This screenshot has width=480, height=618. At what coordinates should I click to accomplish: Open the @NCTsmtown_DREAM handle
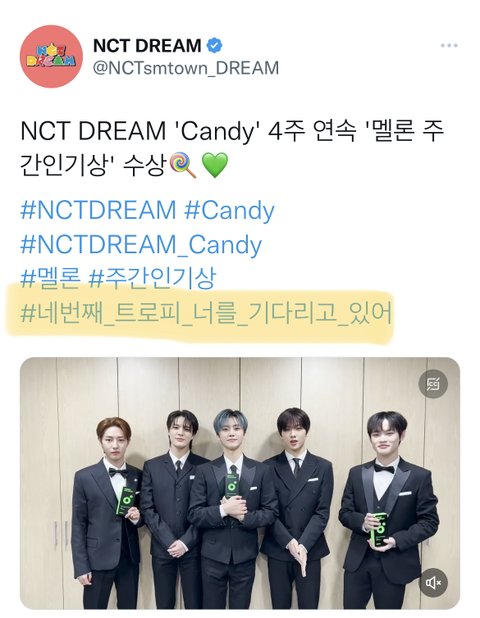186,68
